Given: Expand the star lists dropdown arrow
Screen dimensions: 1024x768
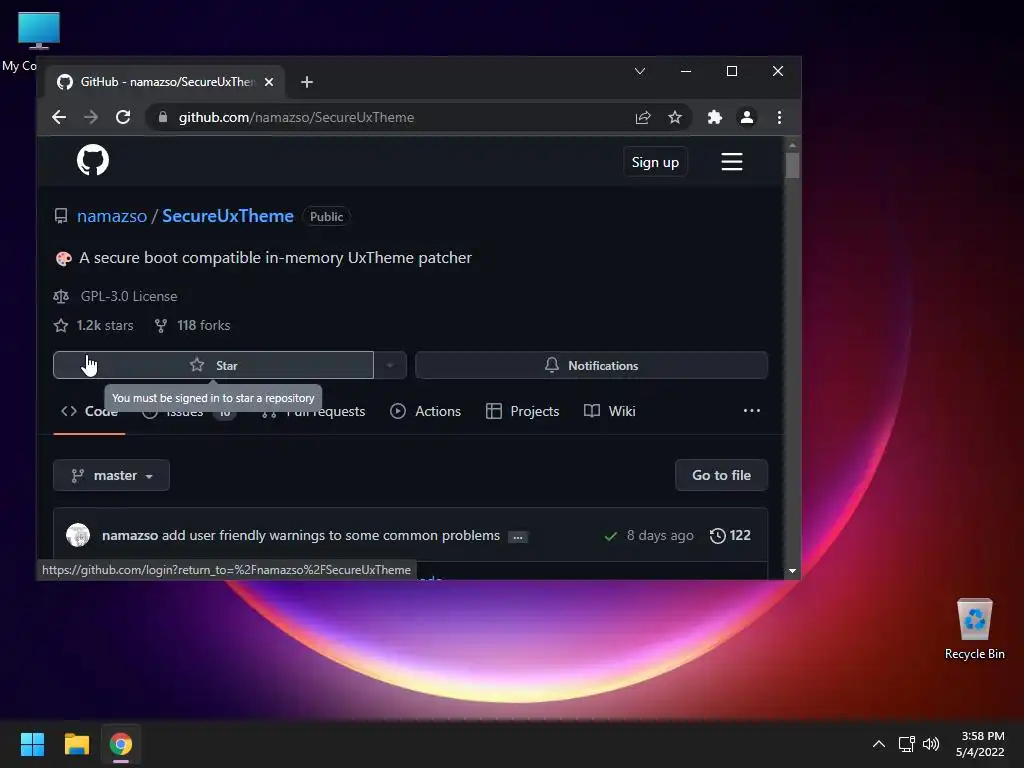Looking at the screenshot, I should [x=390, y=365].
